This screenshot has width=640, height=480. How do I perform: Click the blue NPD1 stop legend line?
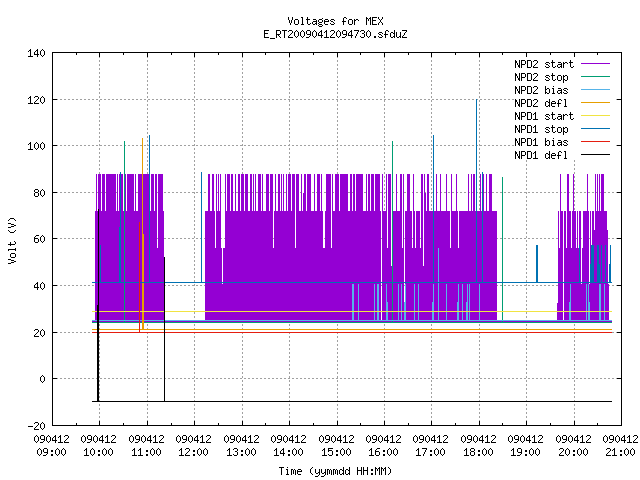click(595, 129)
